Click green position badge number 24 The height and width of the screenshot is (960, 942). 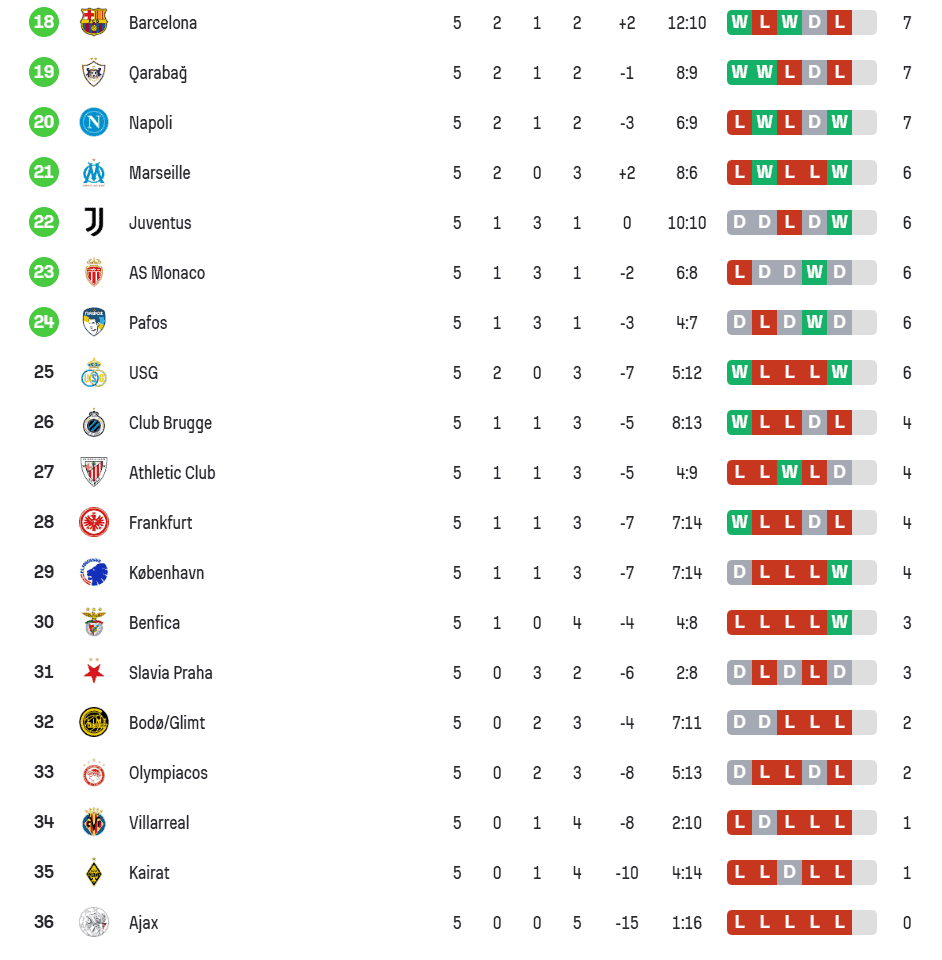pyautogui.click(x=44, y=322)
